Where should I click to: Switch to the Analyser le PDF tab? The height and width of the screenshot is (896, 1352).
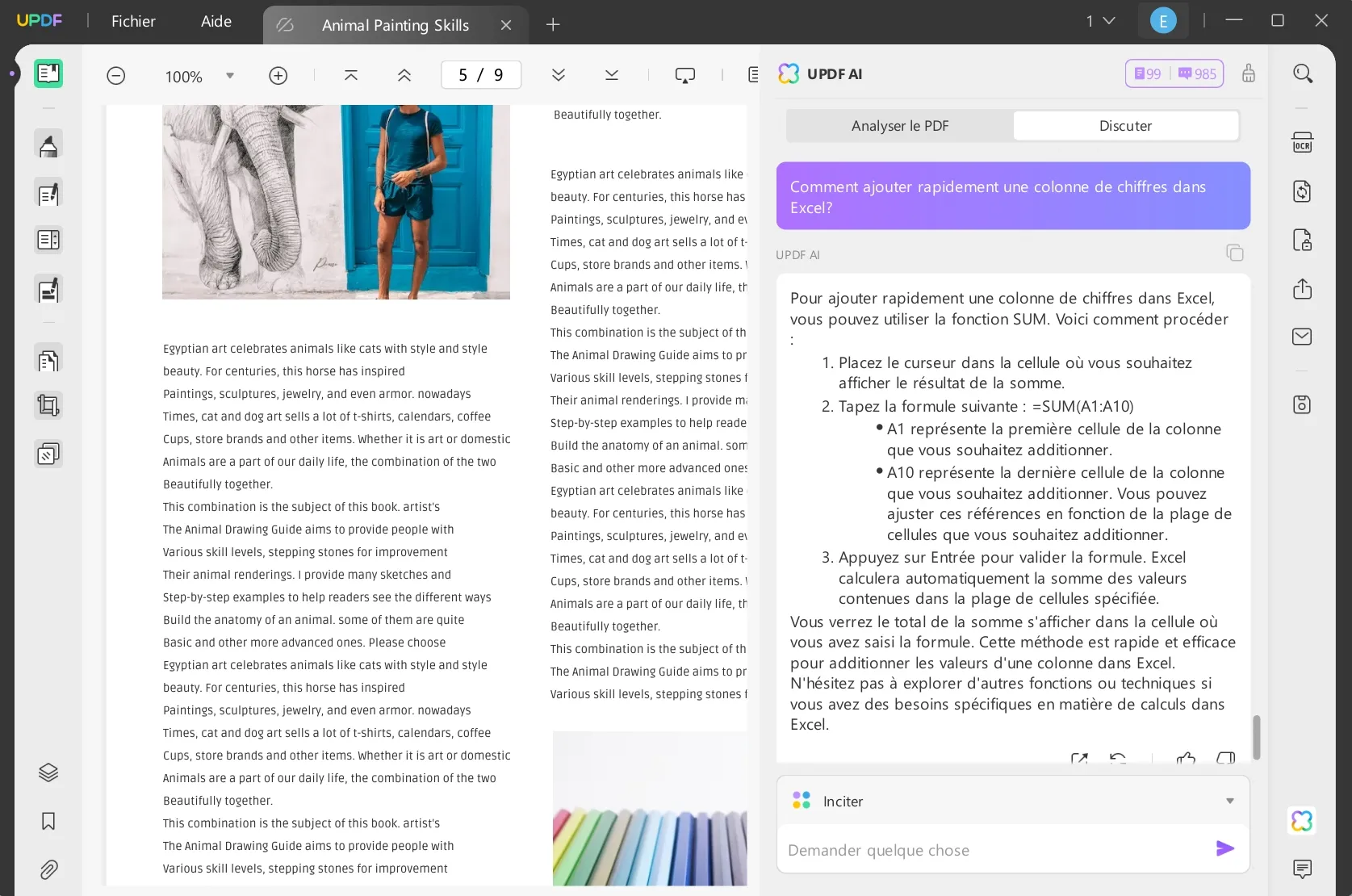coord(899,125)
